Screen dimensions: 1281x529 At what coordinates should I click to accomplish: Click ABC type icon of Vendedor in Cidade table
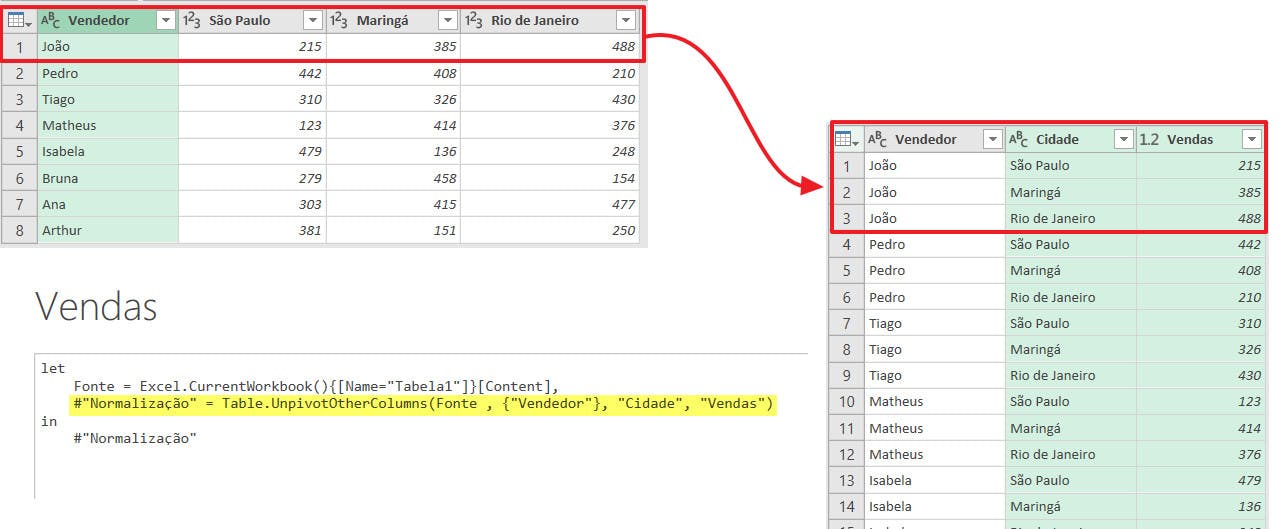[x=878, y=139]
